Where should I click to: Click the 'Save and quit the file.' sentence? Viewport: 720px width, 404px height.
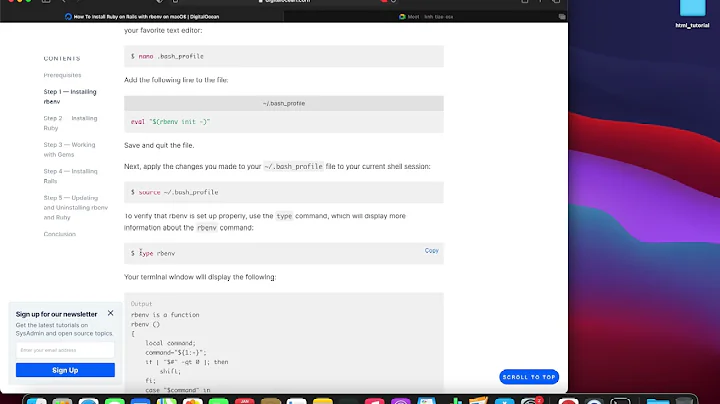(x=159, y=145)
